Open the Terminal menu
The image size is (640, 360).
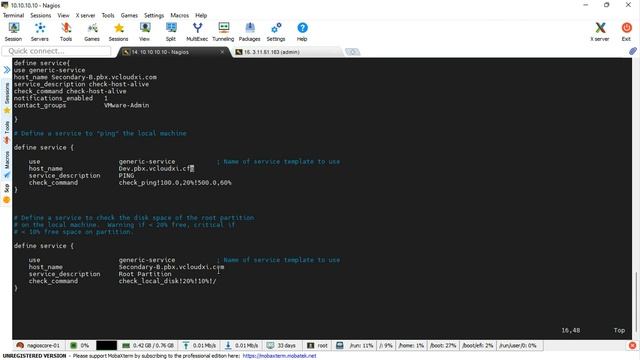coord(13,15)
